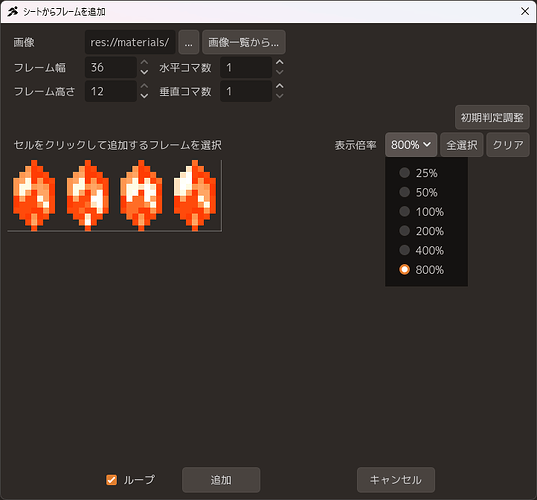Decrease フレーム幅 with the down arrow
The height and width of the screenshot is (500, 537).
[x=145, y=72]
